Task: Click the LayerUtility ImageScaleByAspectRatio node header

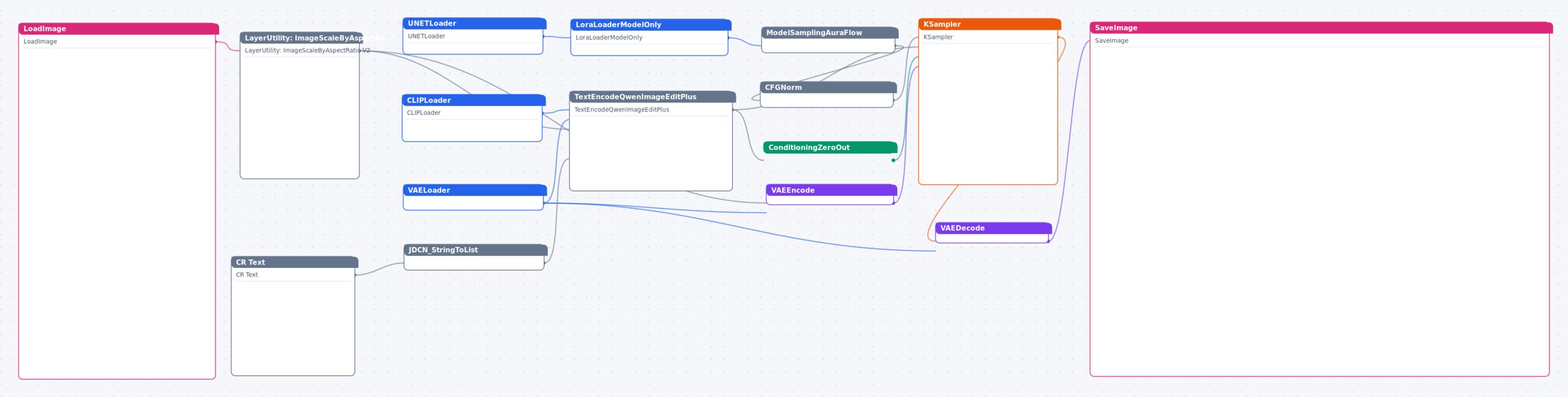Action: pyautogui.click(x=302, y=38)
